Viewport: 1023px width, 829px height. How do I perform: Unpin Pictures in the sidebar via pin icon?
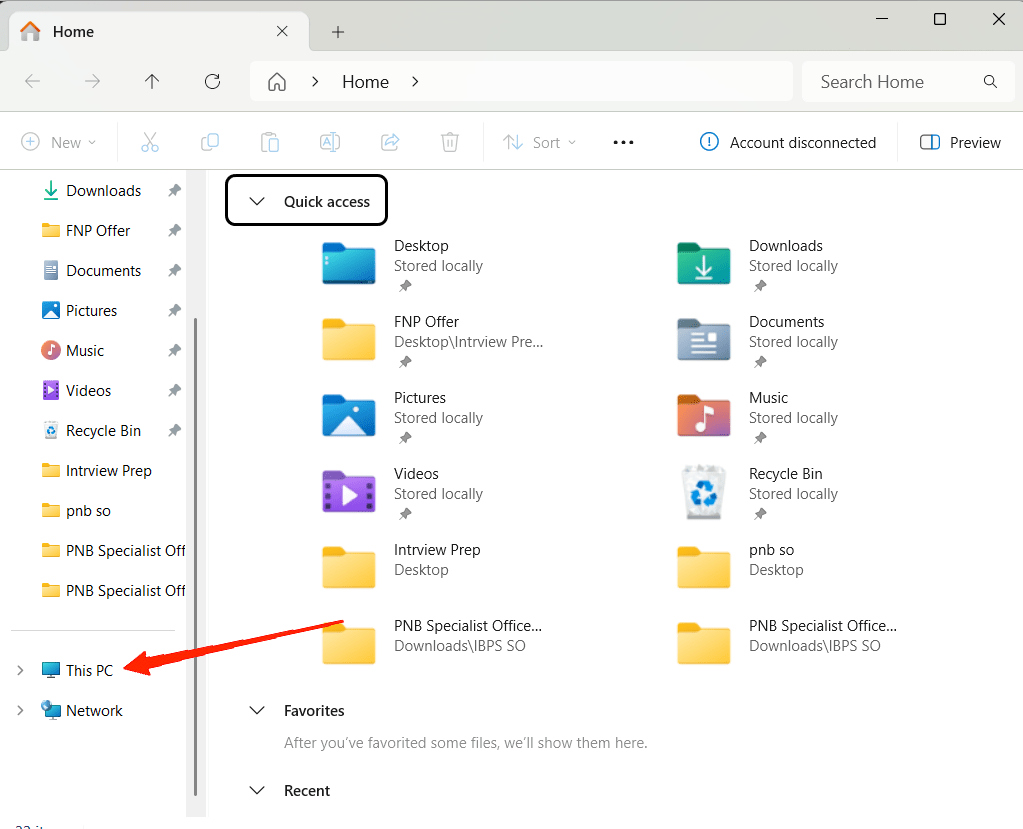(174, 310)
